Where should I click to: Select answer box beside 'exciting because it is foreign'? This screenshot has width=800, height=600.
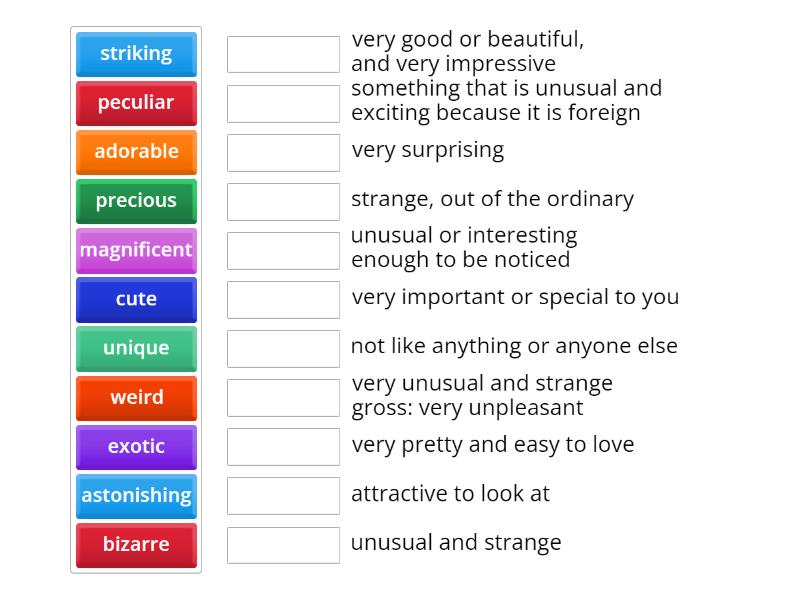click(283, 103)
